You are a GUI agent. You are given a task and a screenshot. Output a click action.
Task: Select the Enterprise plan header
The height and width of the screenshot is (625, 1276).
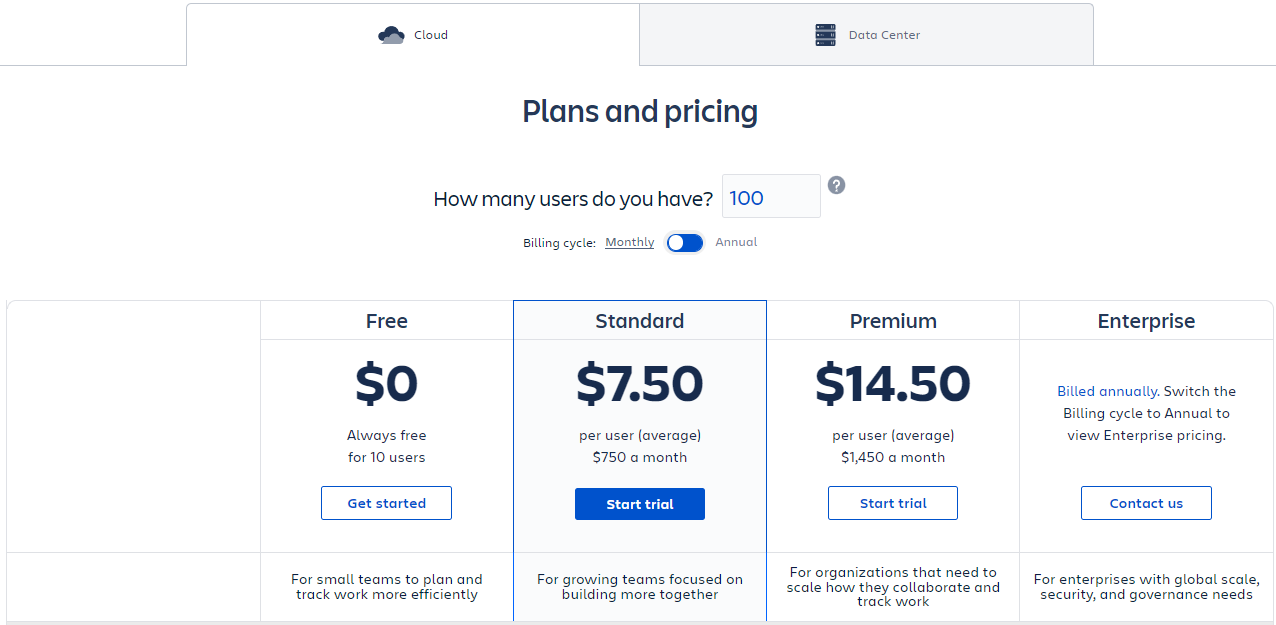(x=1145, y=321)
